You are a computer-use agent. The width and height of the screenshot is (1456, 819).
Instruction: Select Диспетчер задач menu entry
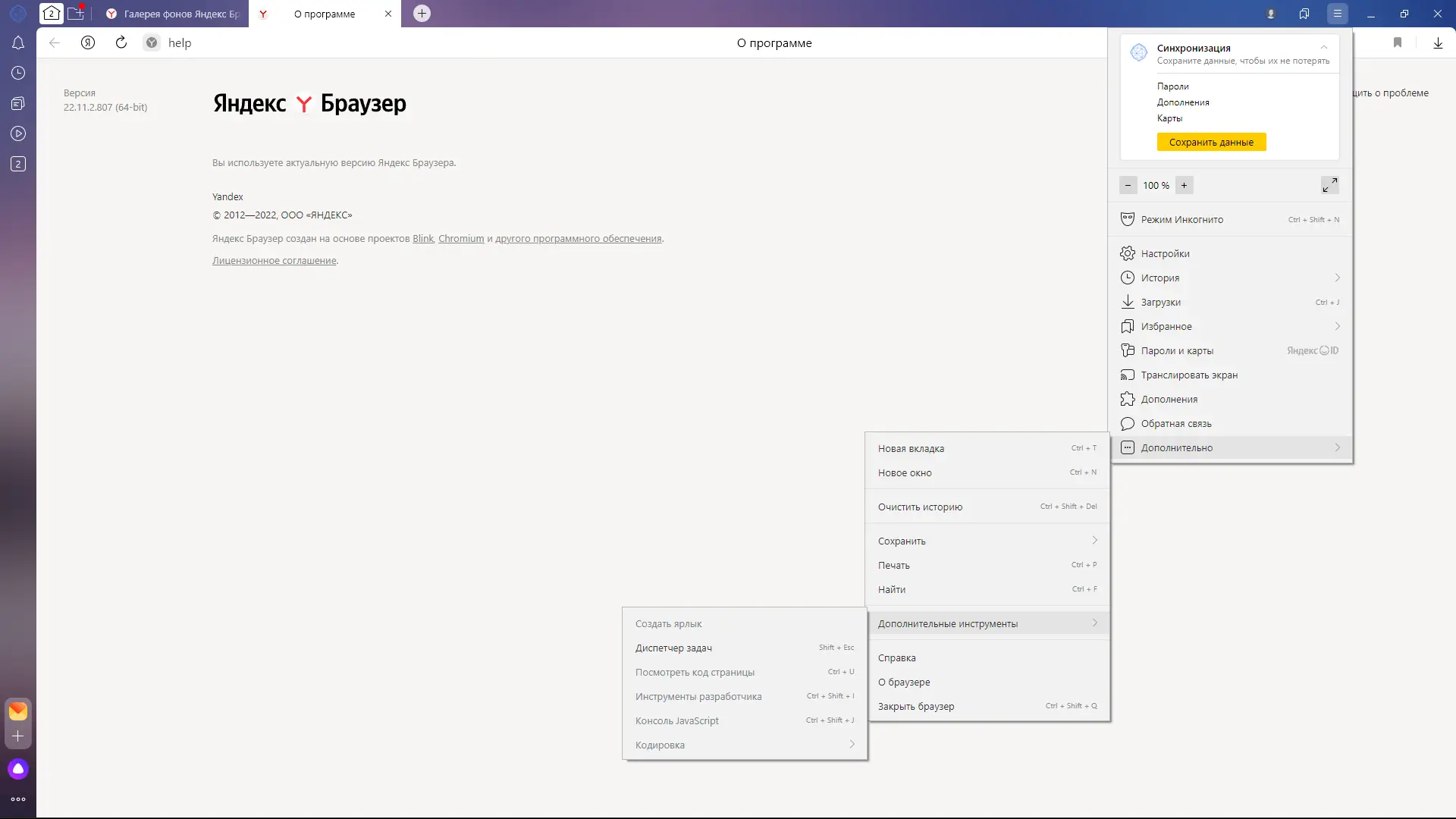[673, 648]
